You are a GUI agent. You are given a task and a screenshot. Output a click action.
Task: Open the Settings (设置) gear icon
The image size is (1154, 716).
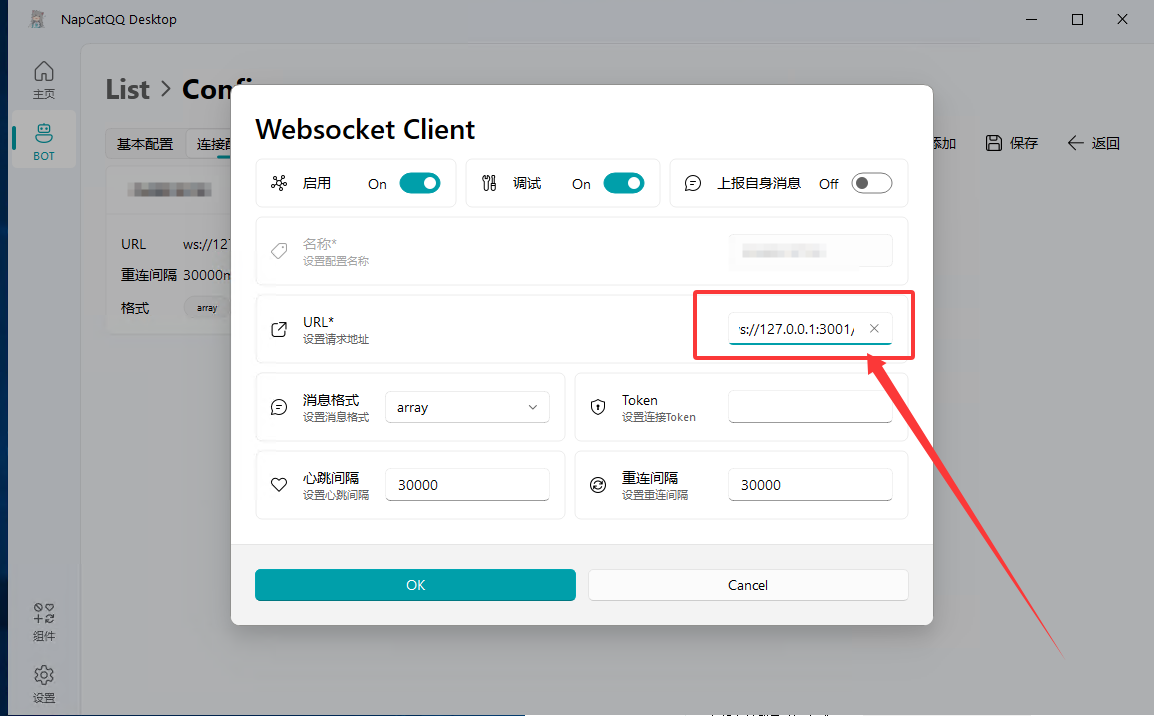point(43,675)
